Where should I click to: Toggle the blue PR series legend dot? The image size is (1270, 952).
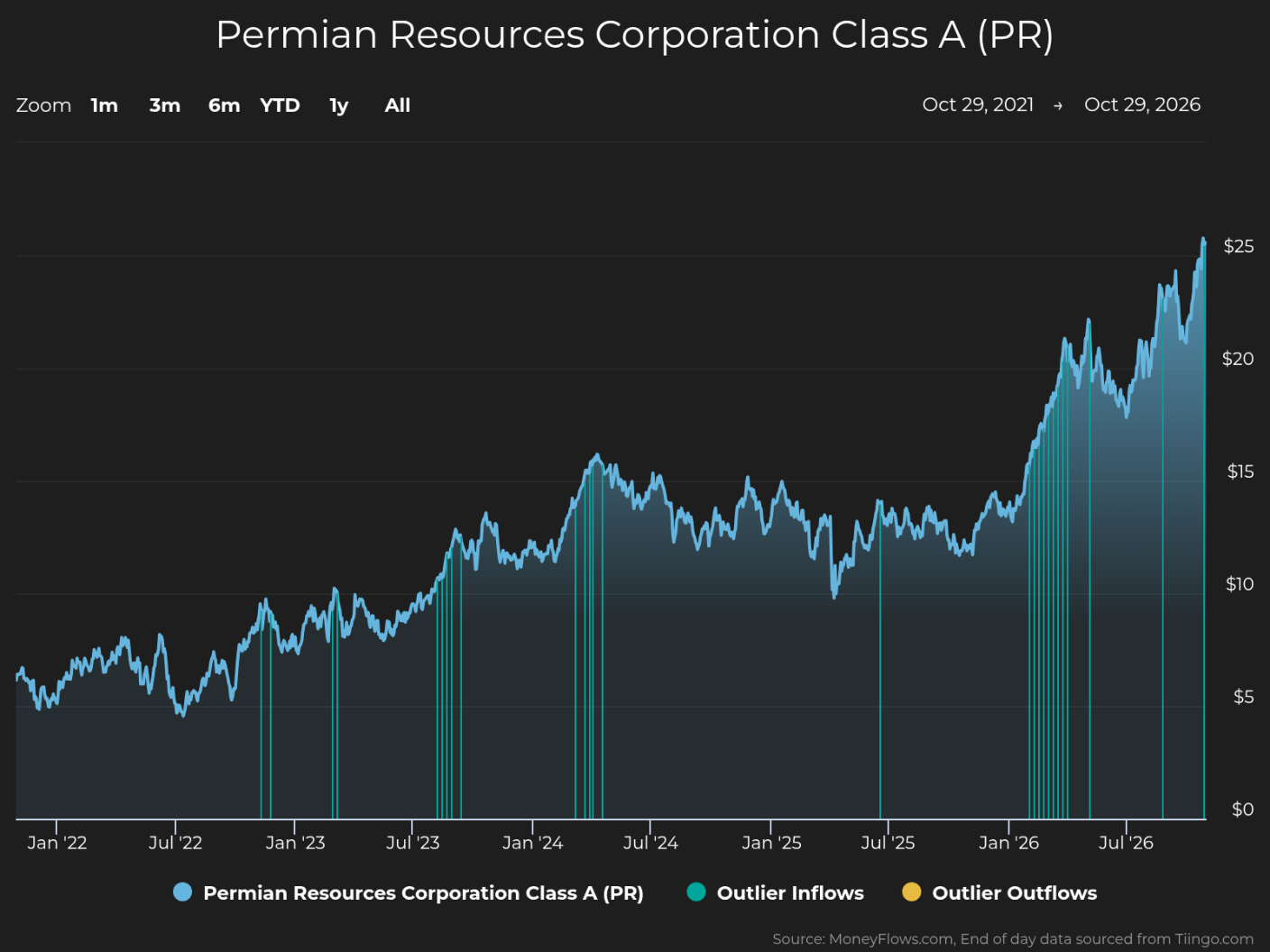(x=182, y=892)
